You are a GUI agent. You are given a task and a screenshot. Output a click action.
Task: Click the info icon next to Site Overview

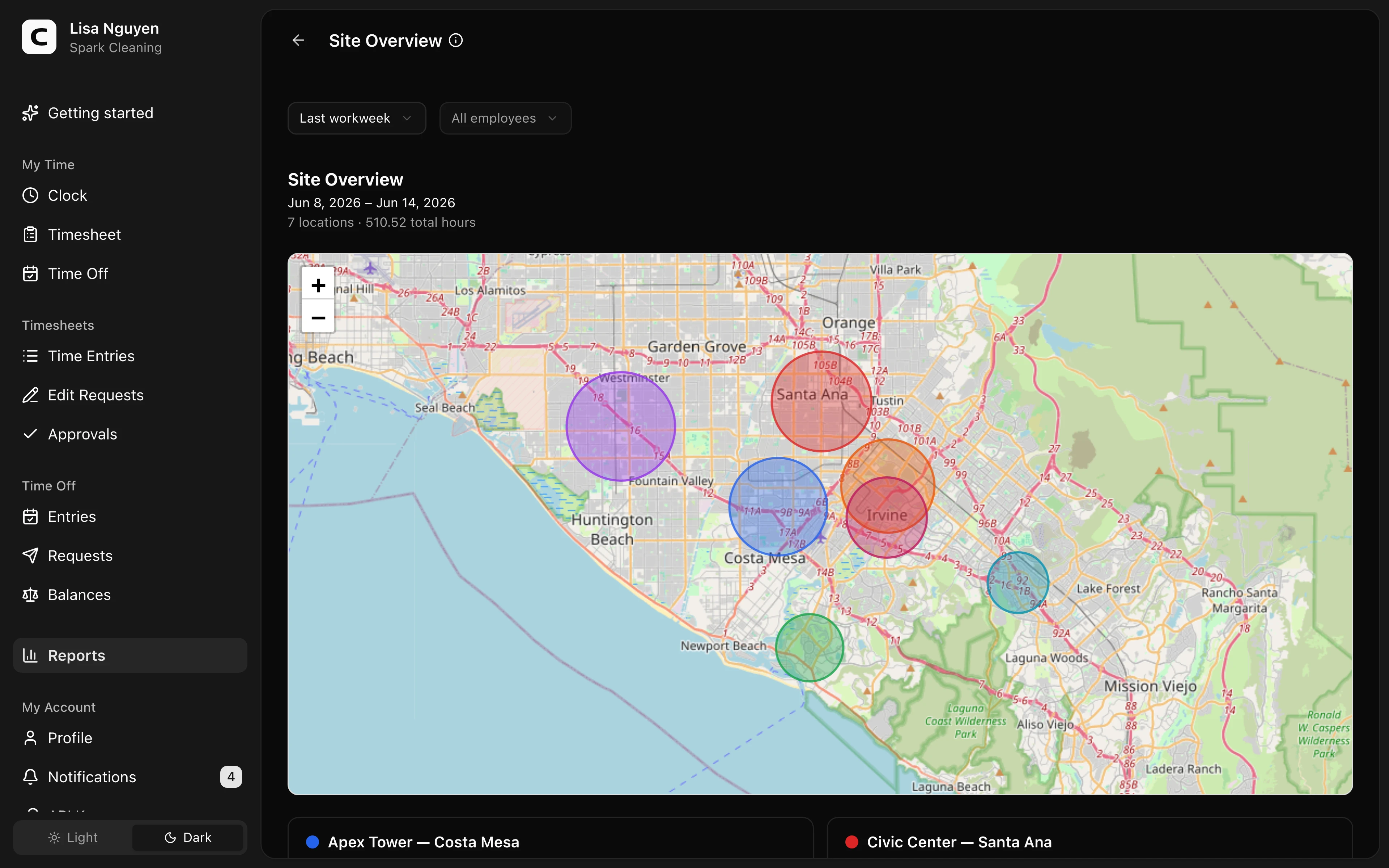[456, 40]
